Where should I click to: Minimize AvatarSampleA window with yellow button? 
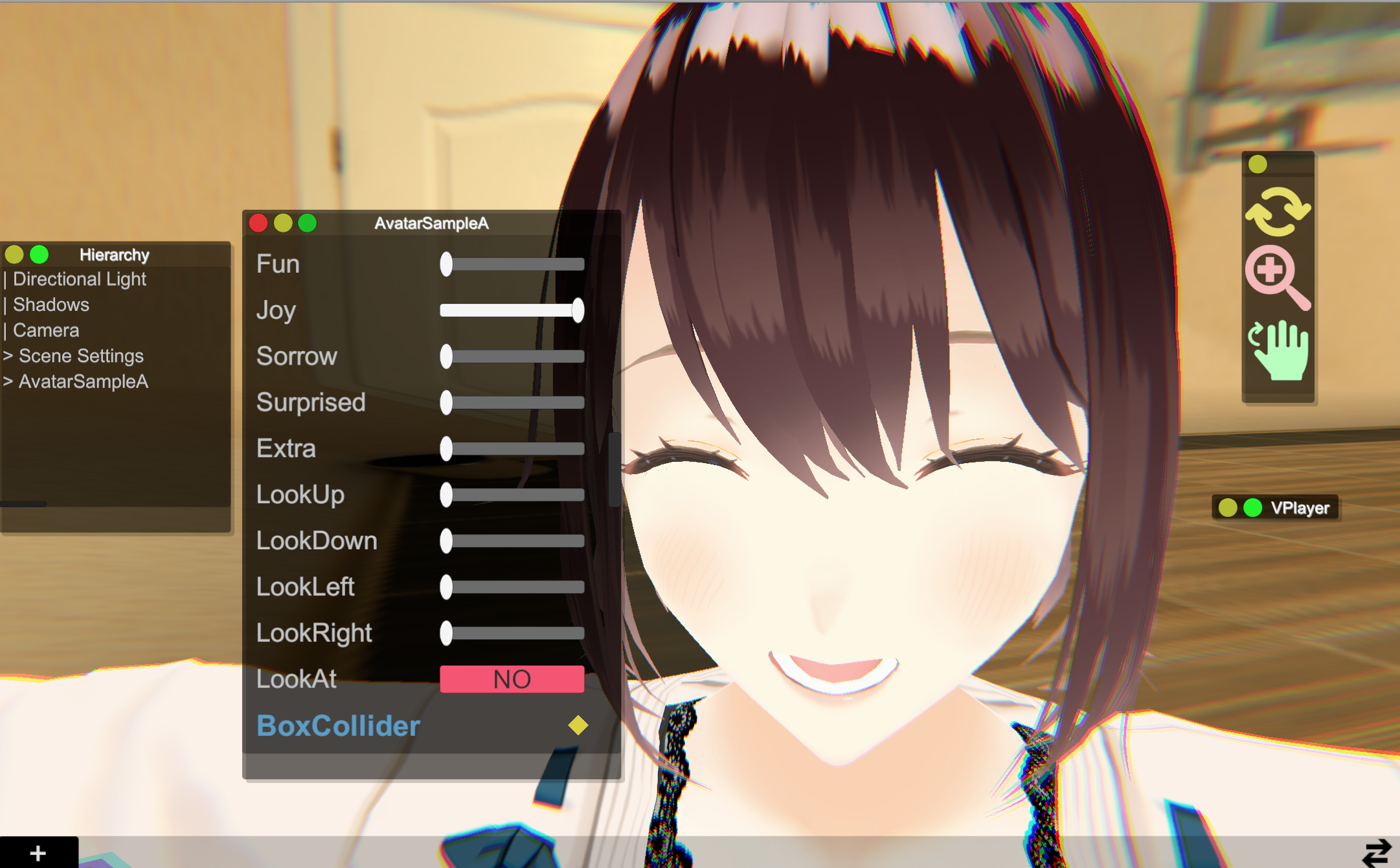[283, 223]
